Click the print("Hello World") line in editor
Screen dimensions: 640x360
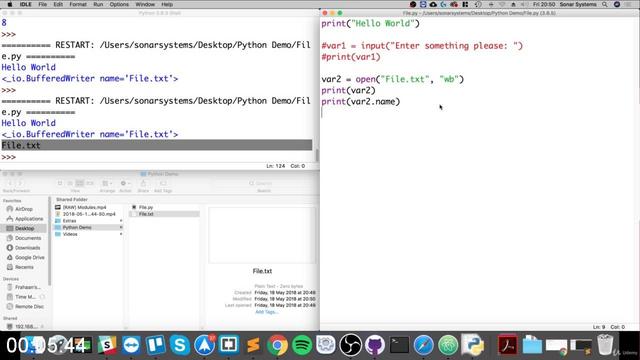(370, 23)
